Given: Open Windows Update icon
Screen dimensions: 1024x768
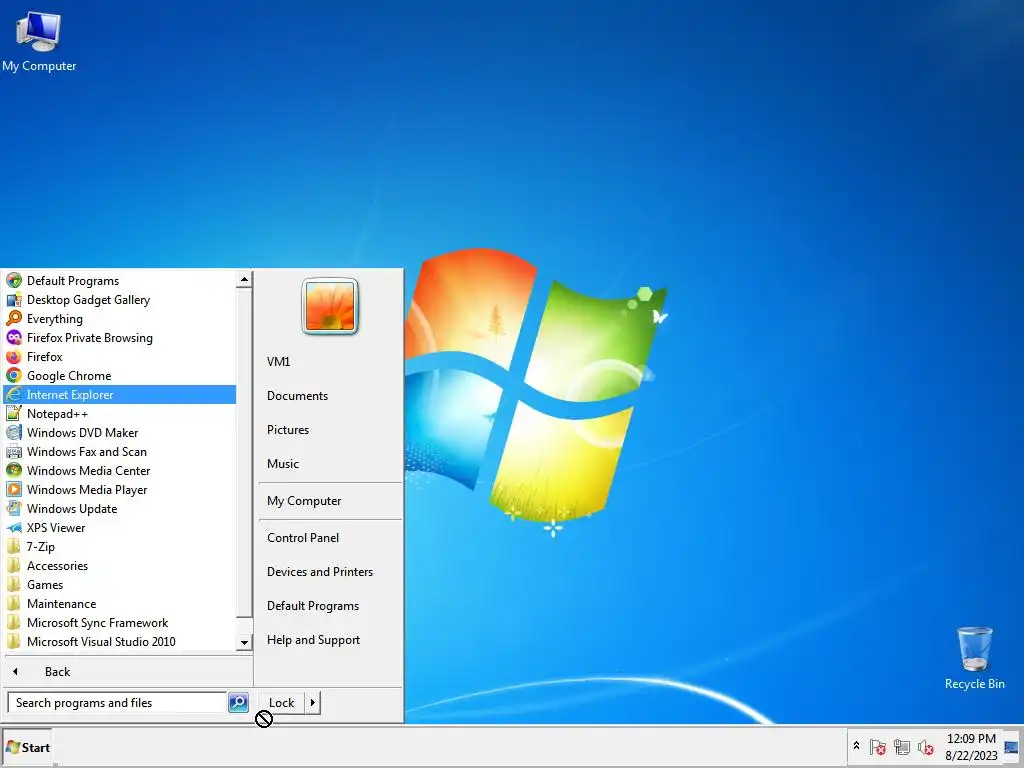Looking at the screenshot, I should tap(14, 508).
